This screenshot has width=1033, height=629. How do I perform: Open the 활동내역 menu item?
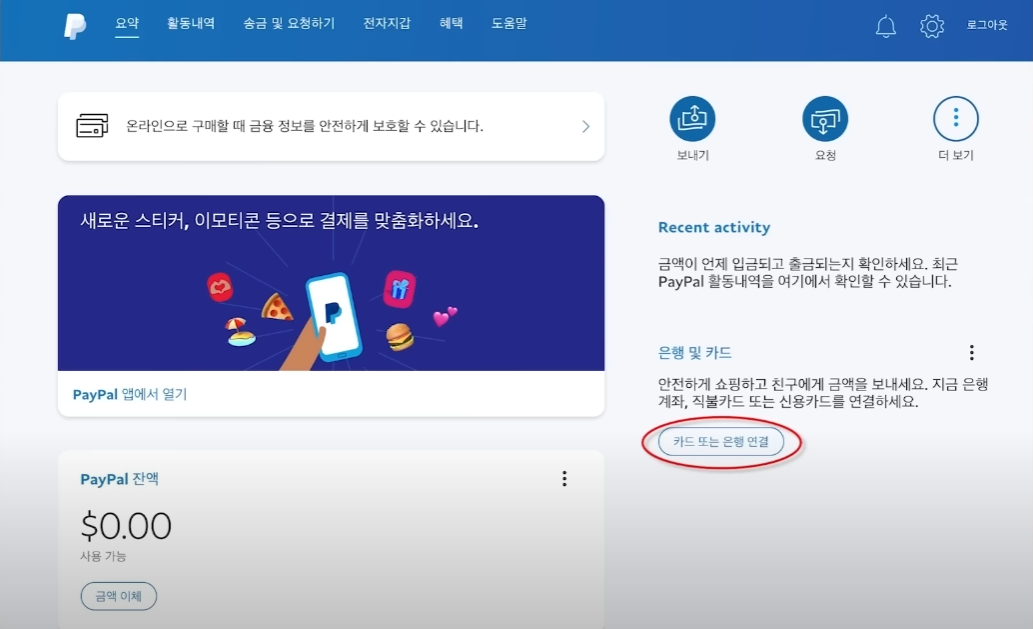(190, 23)
